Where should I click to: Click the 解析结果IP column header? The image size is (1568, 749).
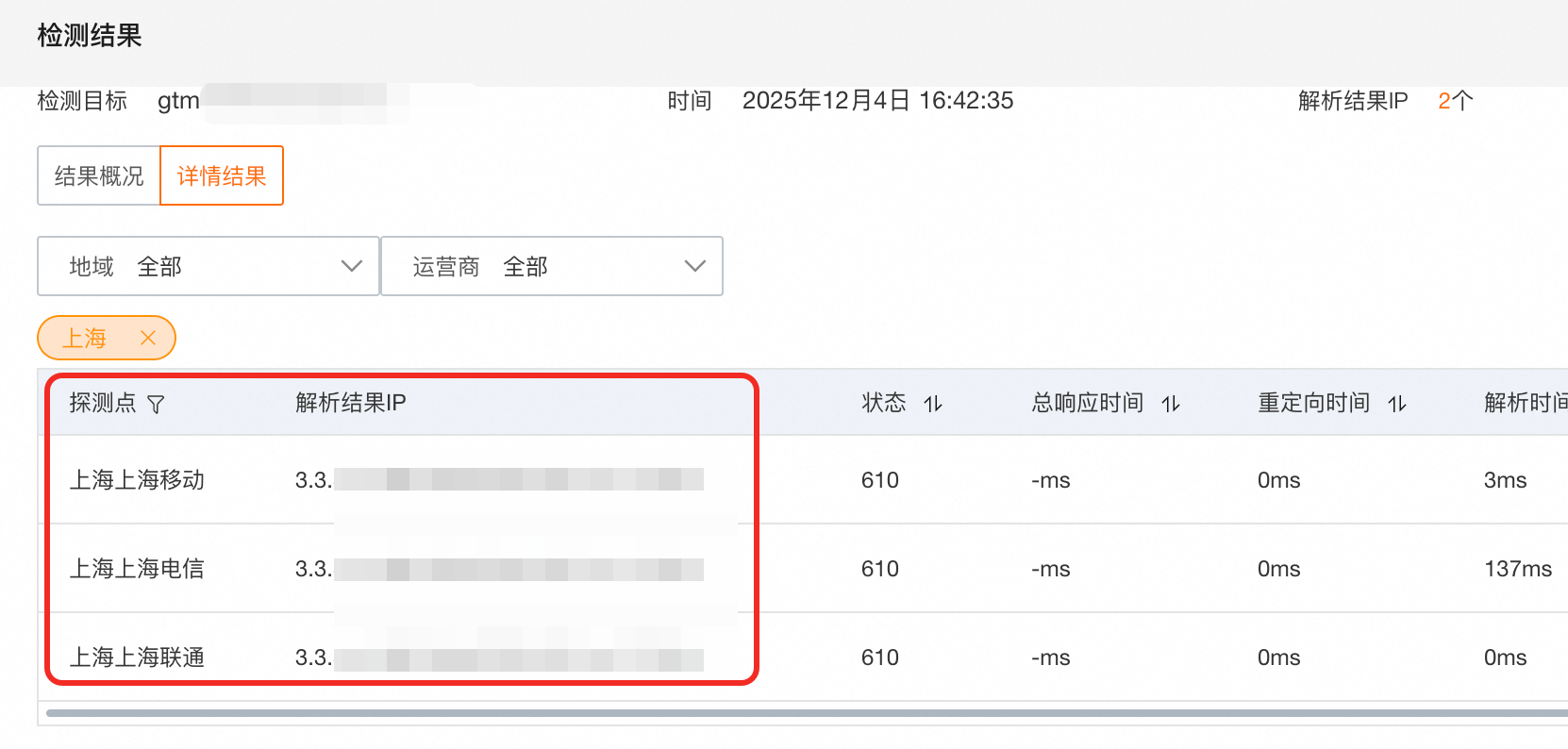click(x=351, y=403)
